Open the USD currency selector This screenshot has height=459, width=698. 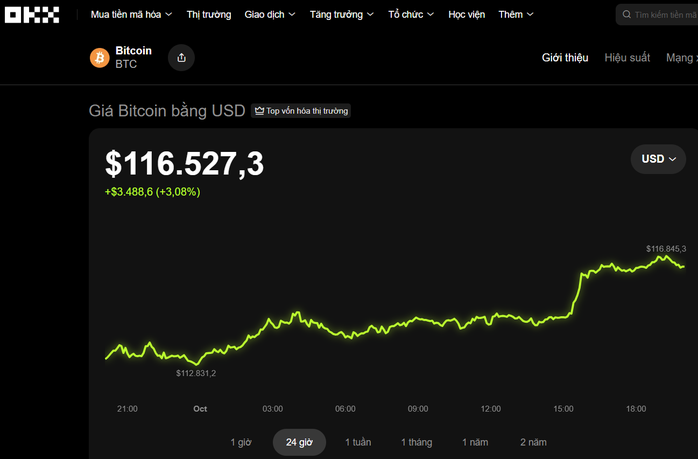point(658,159)
